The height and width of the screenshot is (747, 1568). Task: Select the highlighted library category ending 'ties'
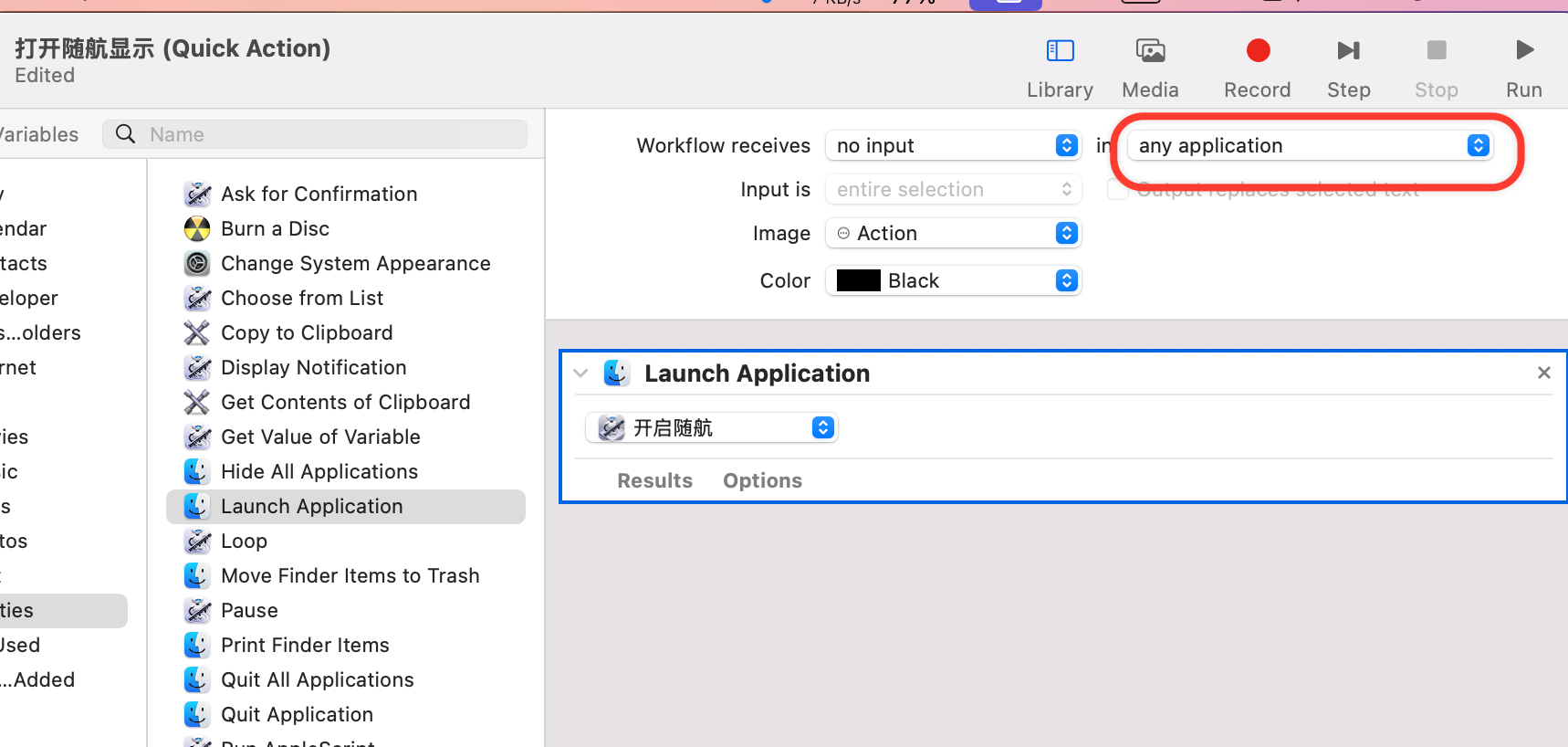pyautogui.click(x=63, y=610)
